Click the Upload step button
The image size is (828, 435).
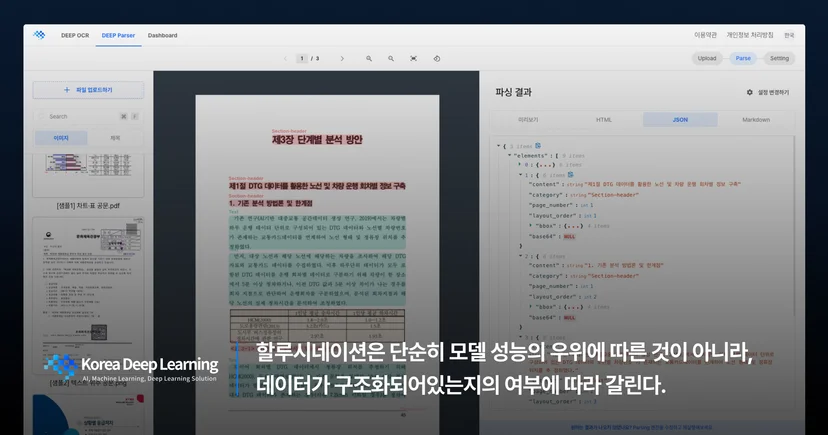(707, 59)
